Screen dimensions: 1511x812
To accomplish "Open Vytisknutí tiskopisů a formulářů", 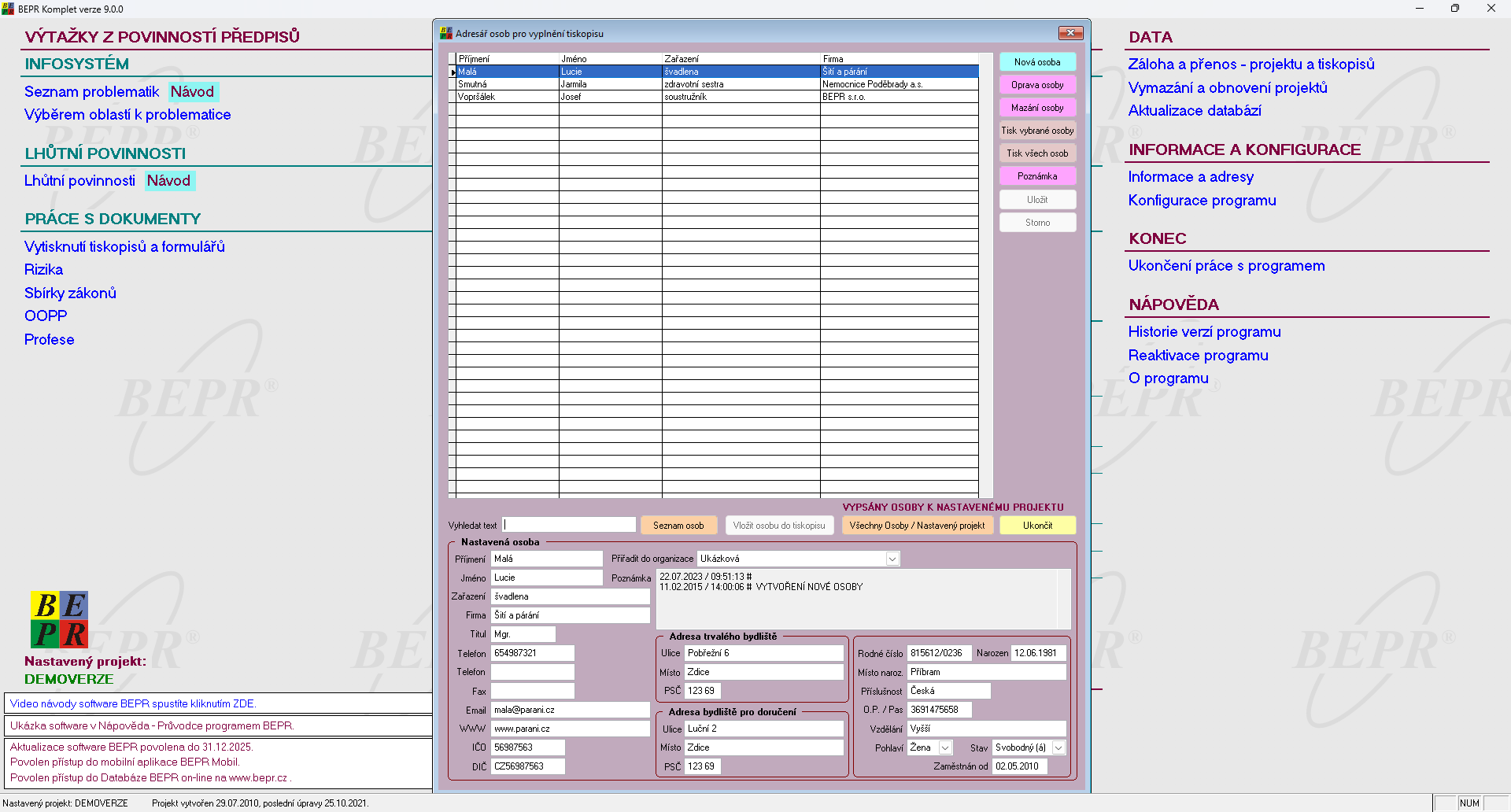I will coord(124,247).
